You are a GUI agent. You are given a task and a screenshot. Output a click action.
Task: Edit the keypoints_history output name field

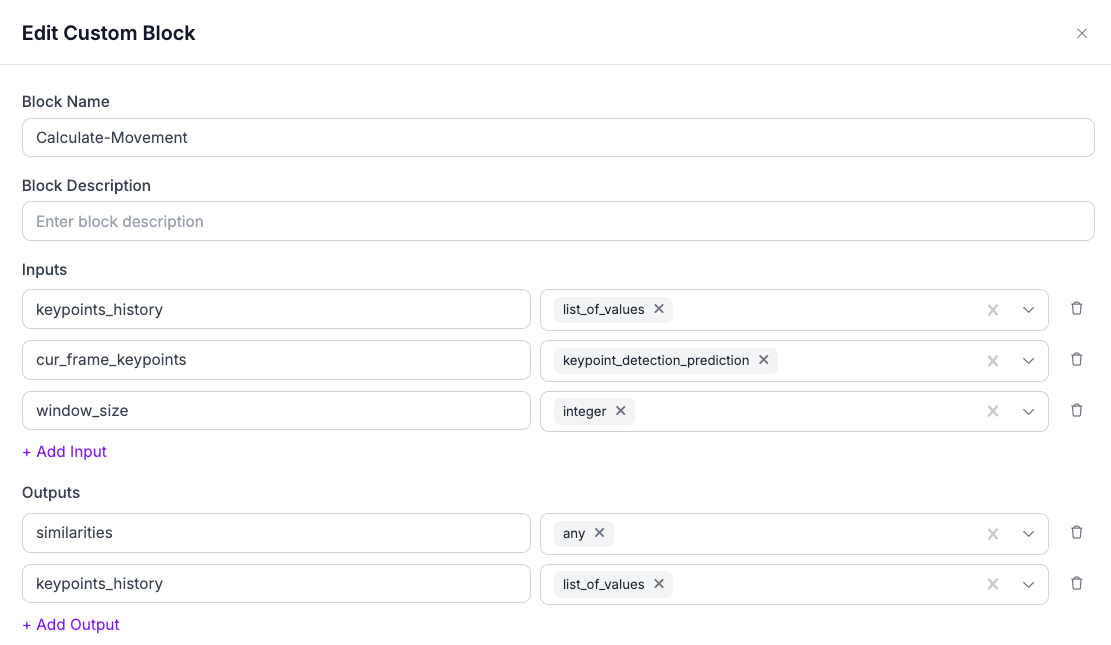[276, 584]
